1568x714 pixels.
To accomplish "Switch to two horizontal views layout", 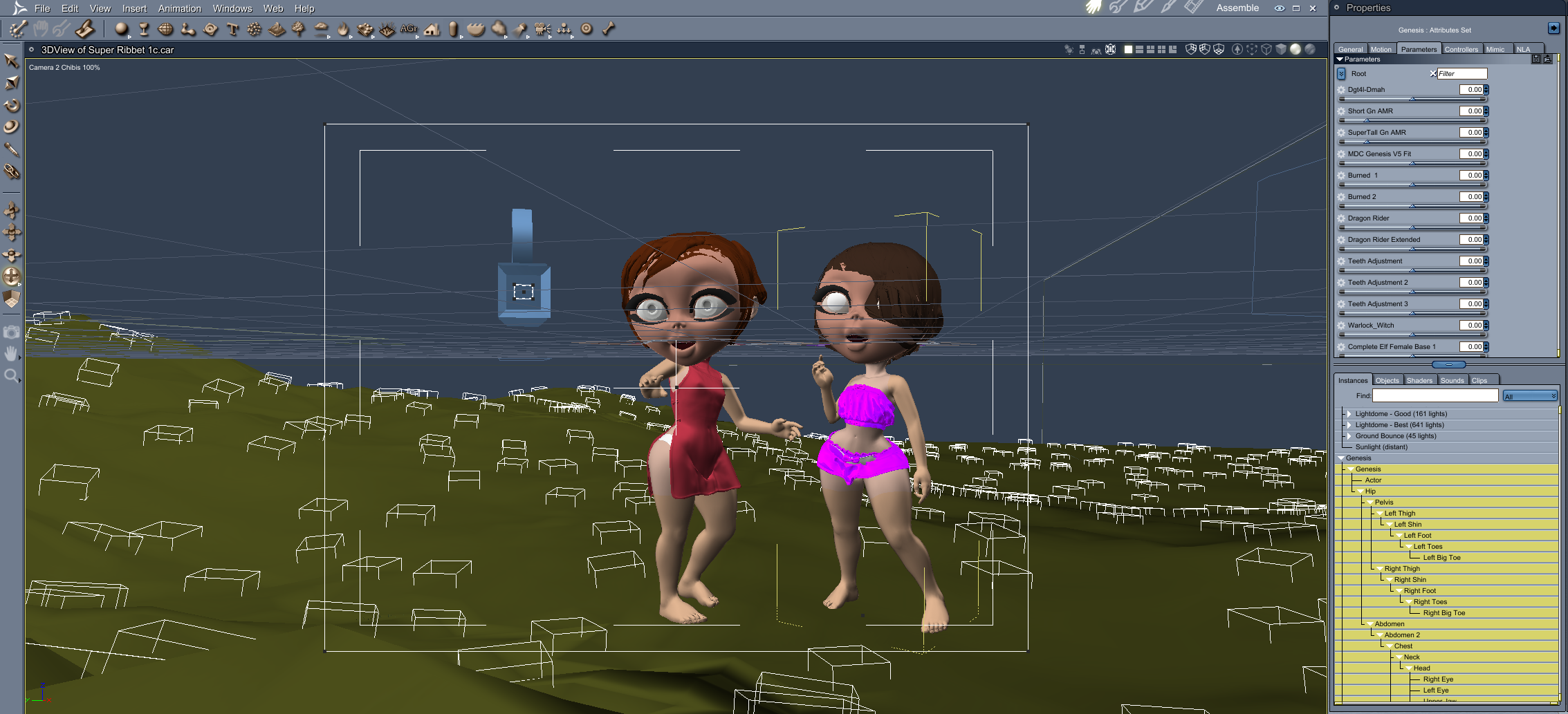I will coord(1139,50).
